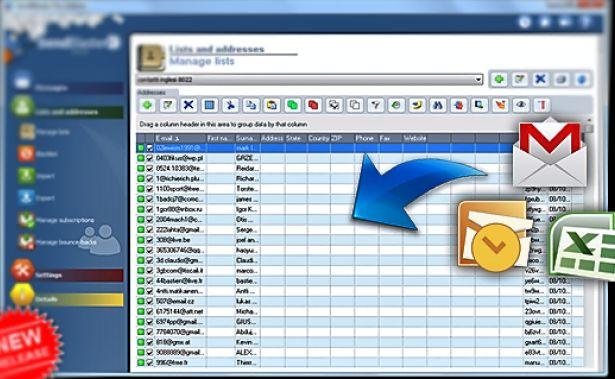Click the magnifier zoom toolbar icon
The width and height of the screenshot is (615, 379).
coord(479,105)
